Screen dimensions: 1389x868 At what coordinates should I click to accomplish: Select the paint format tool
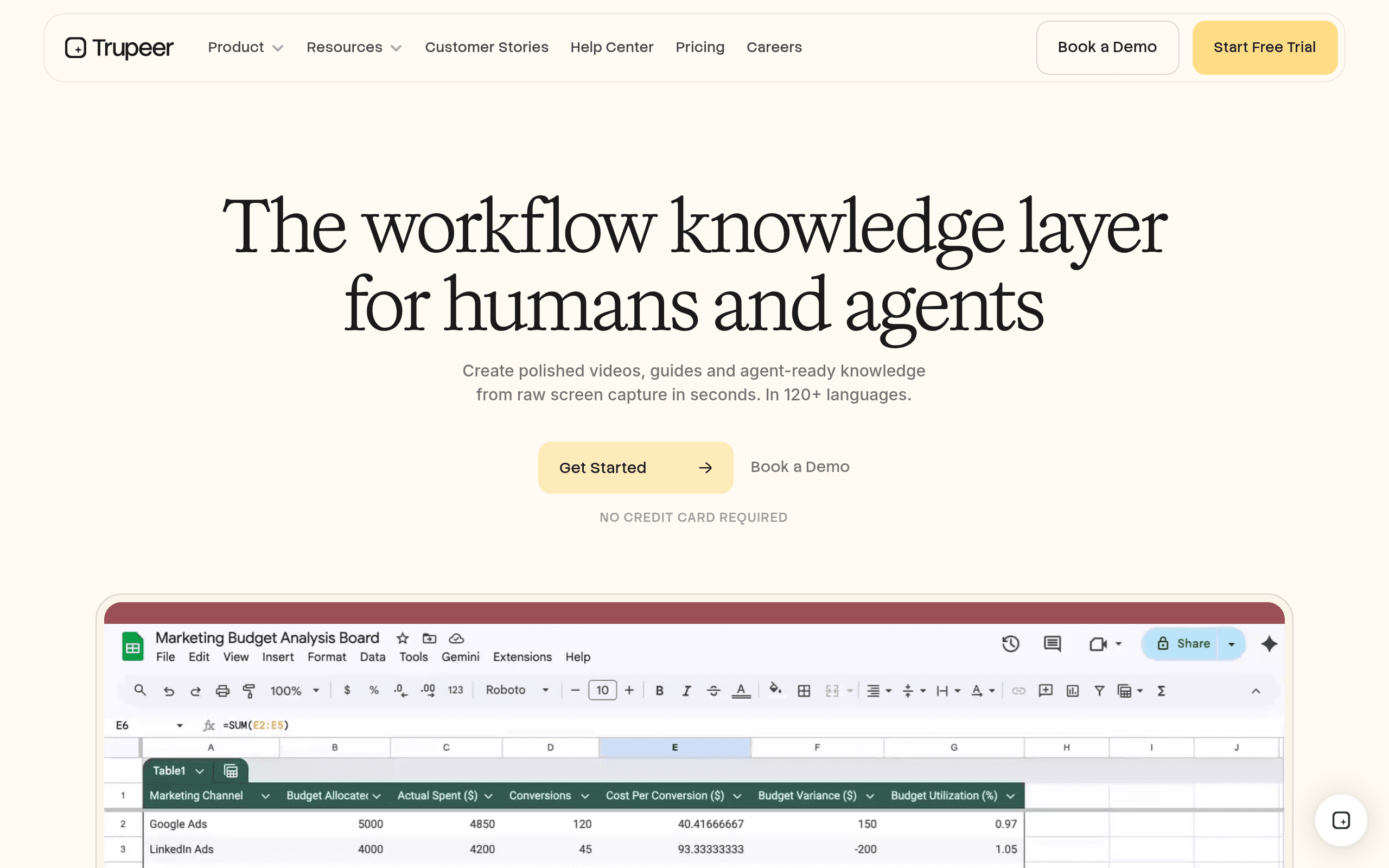pyautogui.click(x=249, y=691)
